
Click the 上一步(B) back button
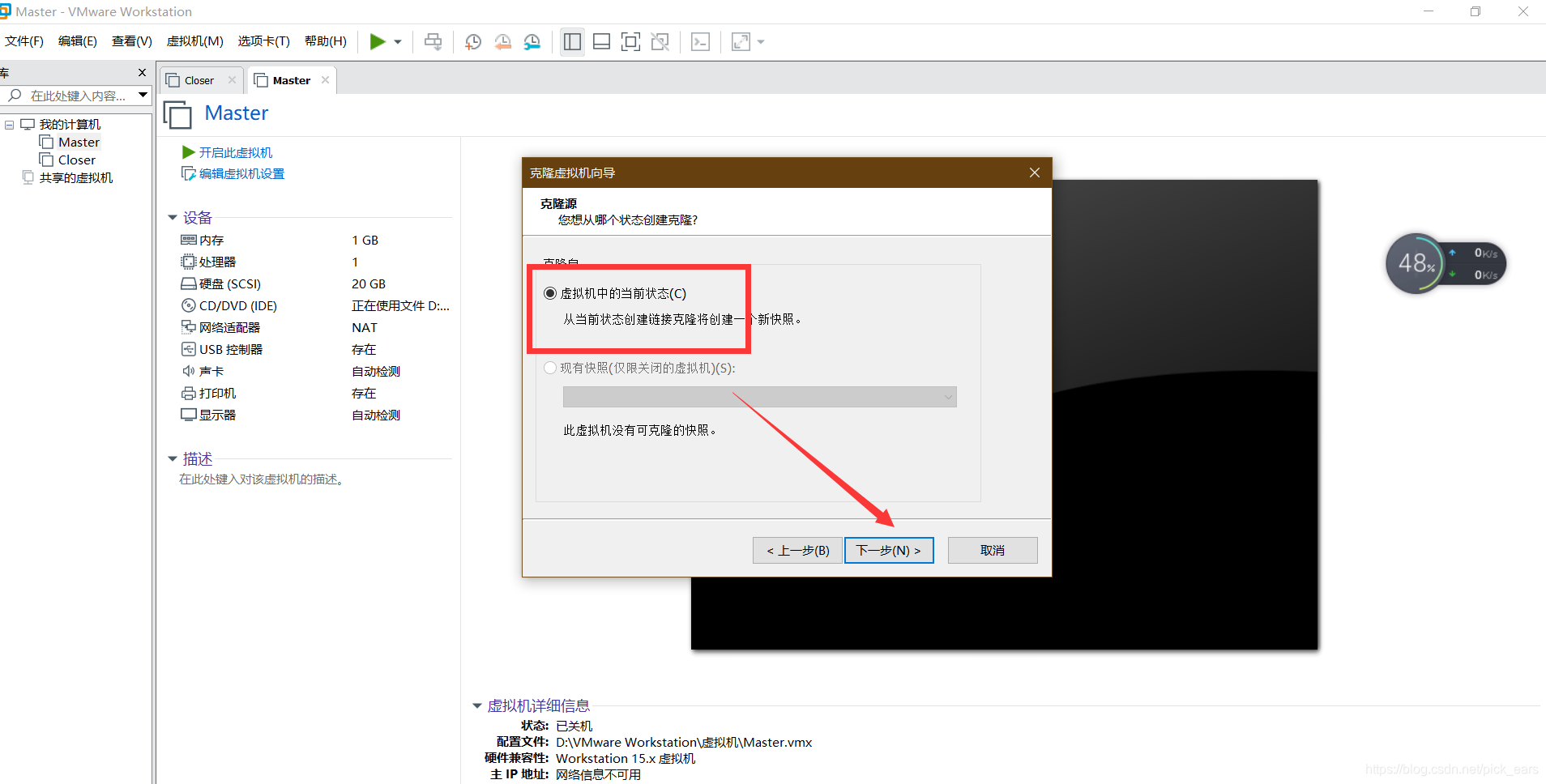(x=798, y=551)
